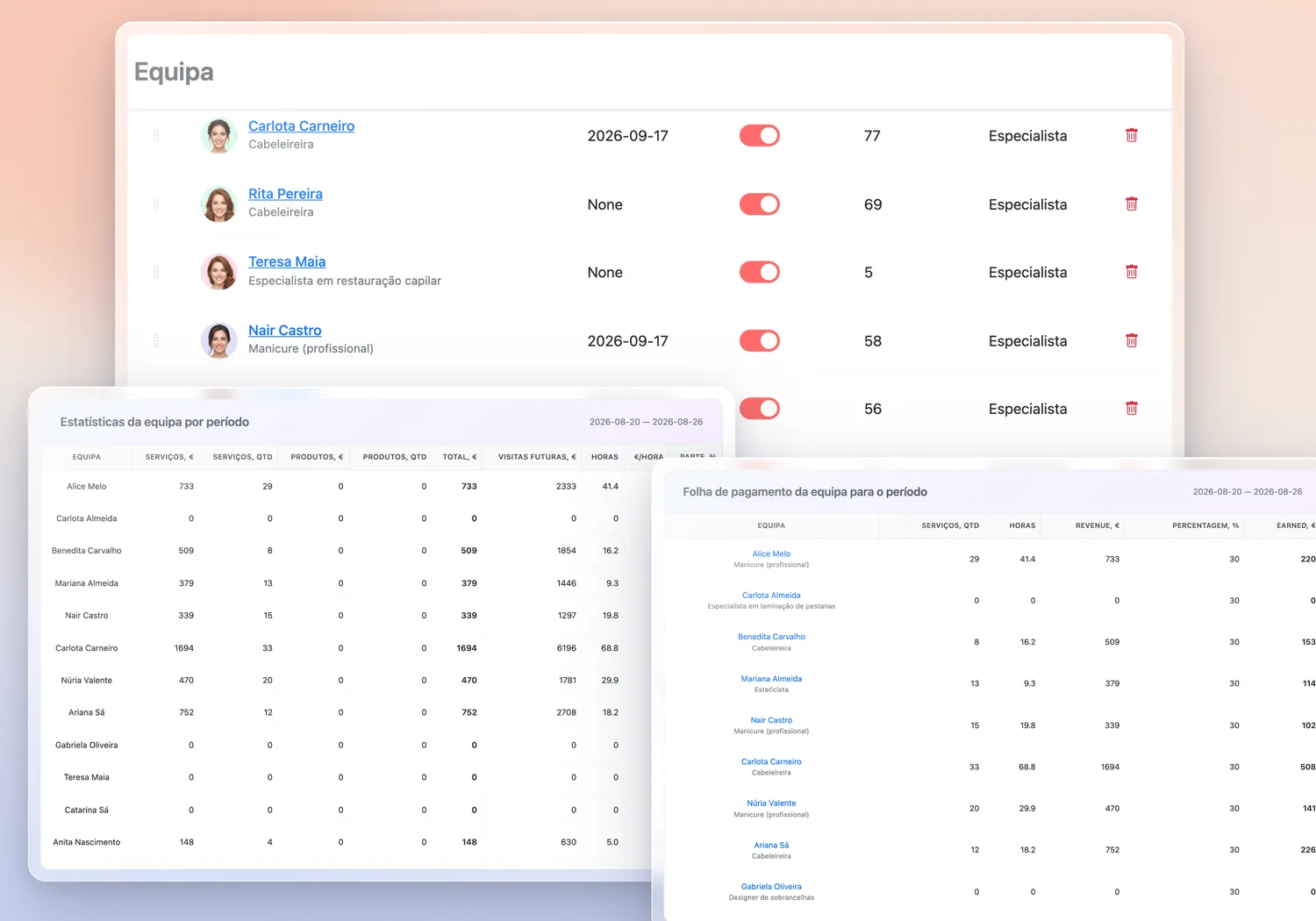
Task: Click the drag handle beside Teresa Maia's avatar
Action: 156,272
